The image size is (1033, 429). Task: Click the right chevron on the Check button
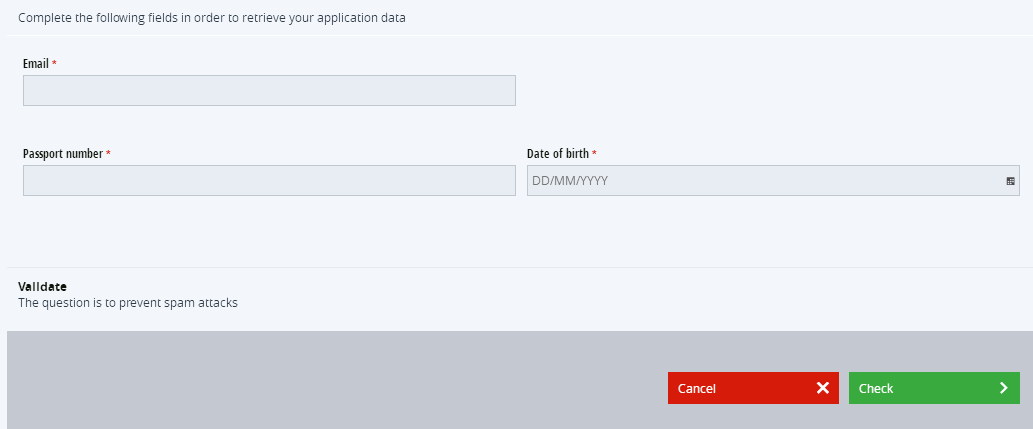(1003, 388)
